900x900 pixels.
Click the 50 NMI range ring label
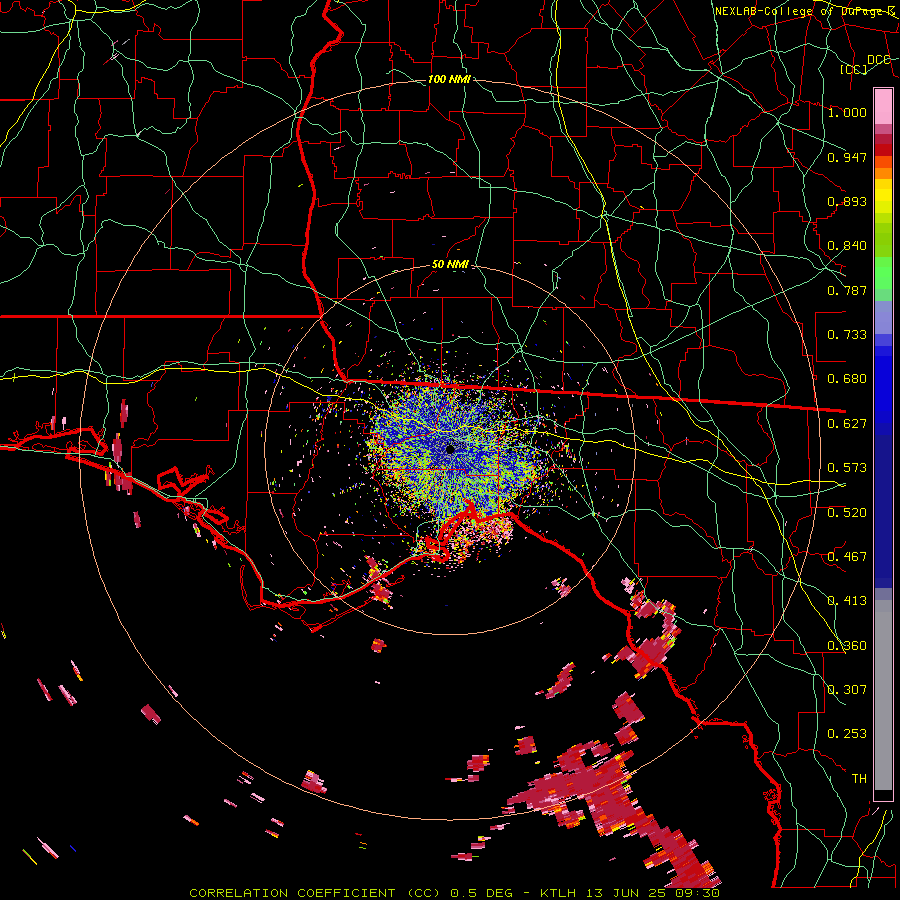click(451, 265)
